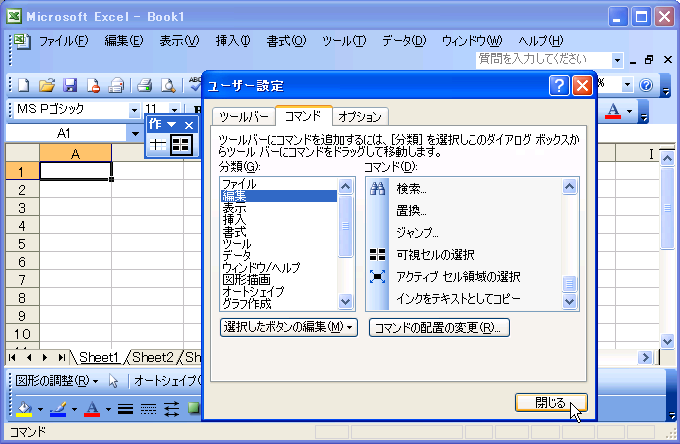Image resolution: width=680 pixels, height=444 pixels.
Task: Click the Excel Help question icon in toolbar
Action: coord(646,85)
